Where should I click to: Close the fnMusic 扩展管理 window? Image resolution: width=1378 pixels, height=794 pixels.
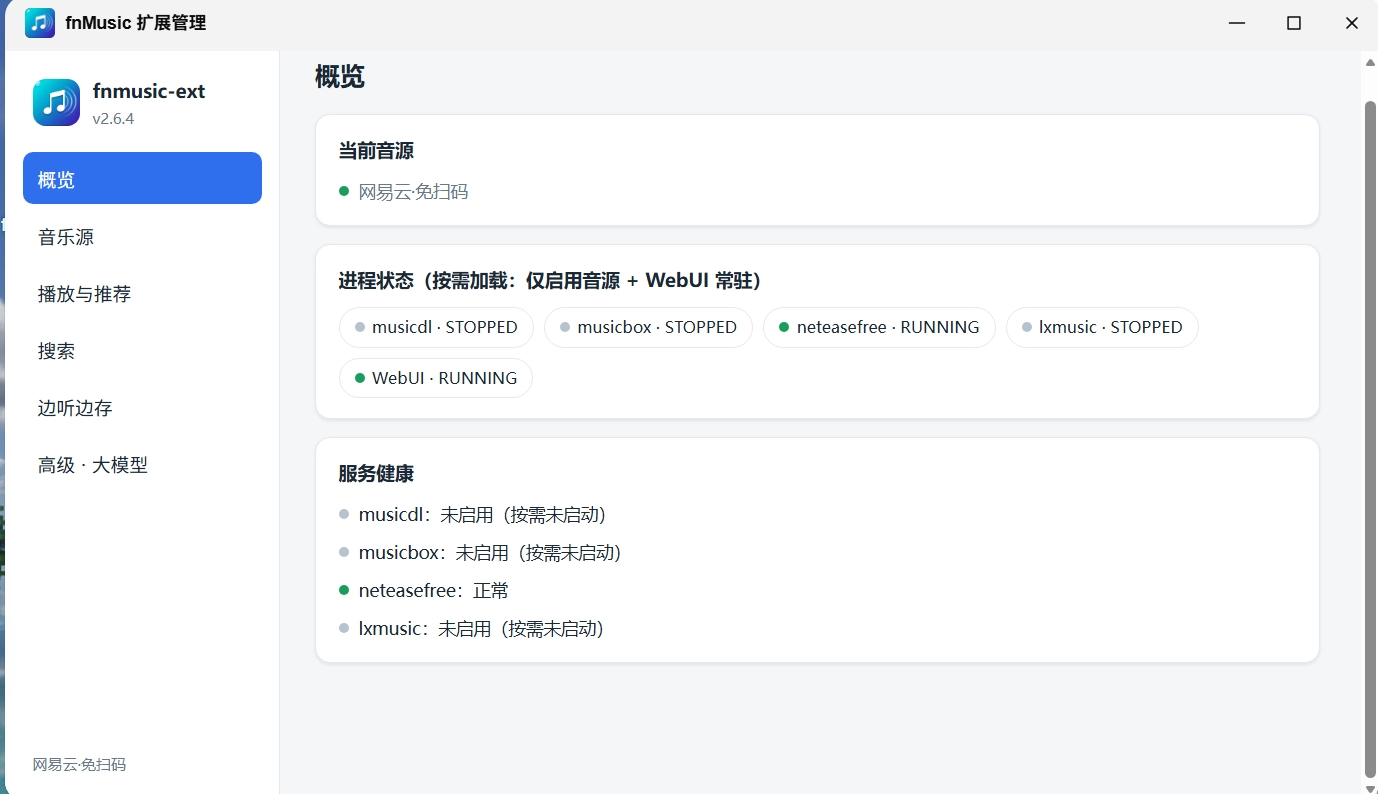click(1351, 23)
